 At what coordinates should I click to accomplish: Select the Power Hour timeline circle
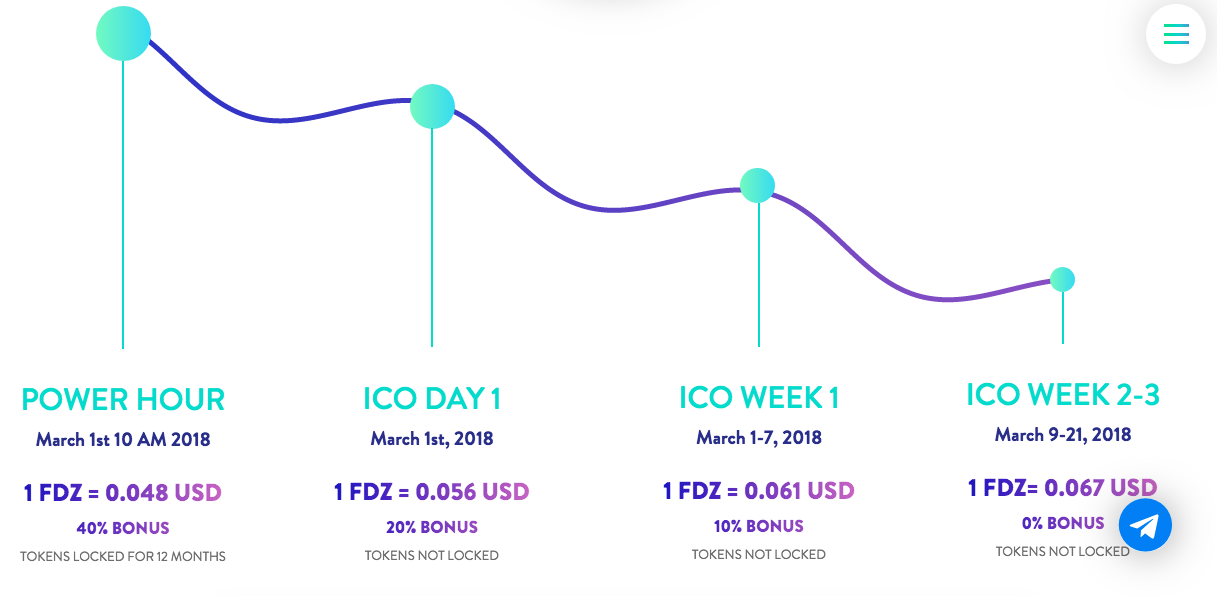123,34
